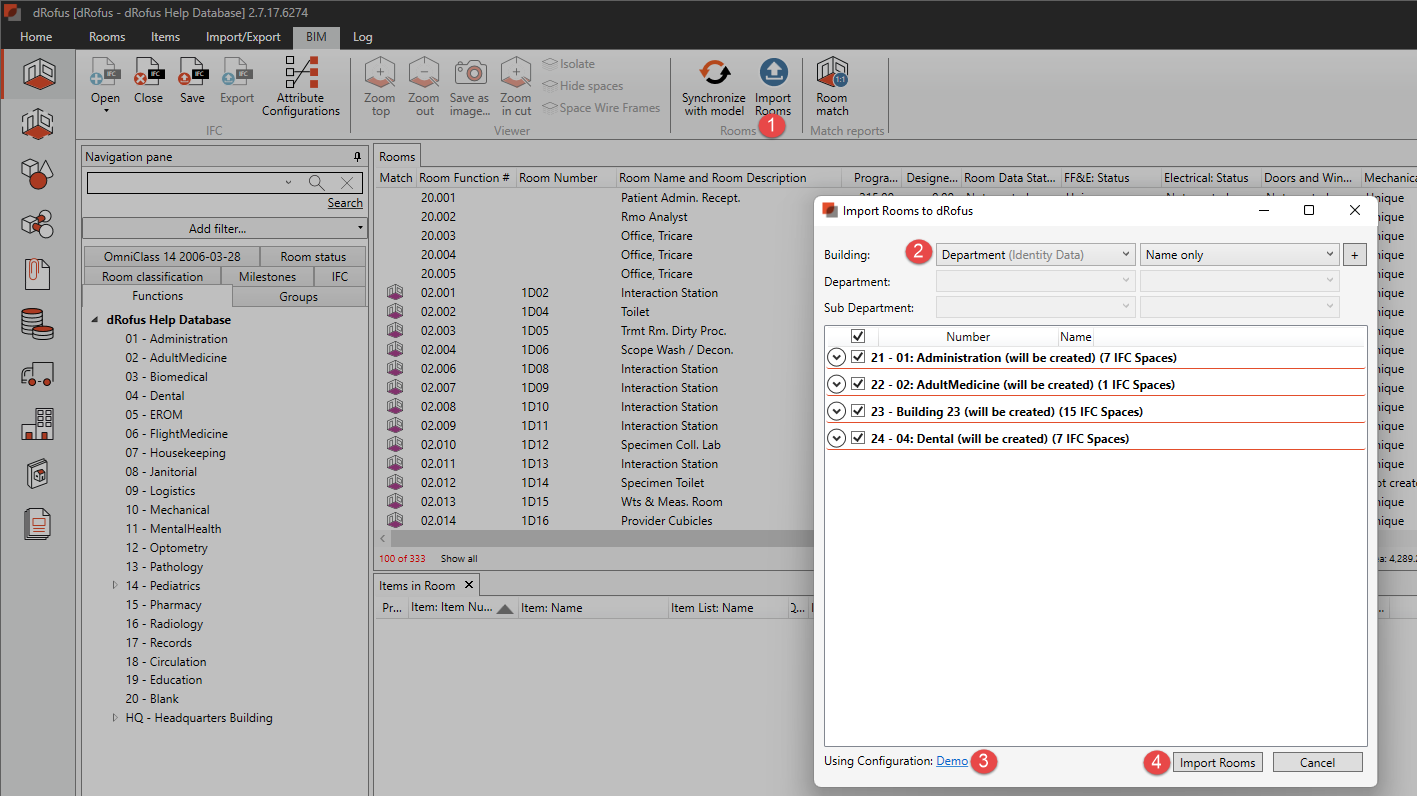Open the Demo configuration link
Image resolution: width=1417 pixels, height=796 pixels.
pyautogui.click(x=952, y=761)
